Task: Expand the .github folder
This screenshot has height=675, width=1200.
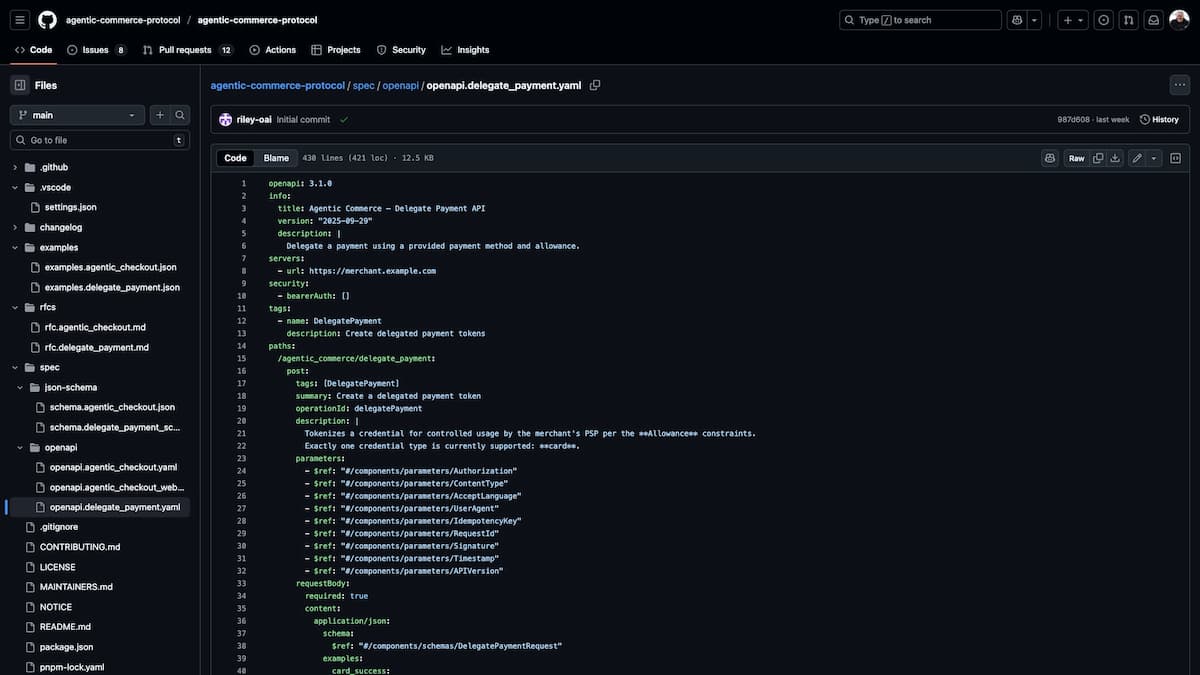Action: click(x=15, y=167)
